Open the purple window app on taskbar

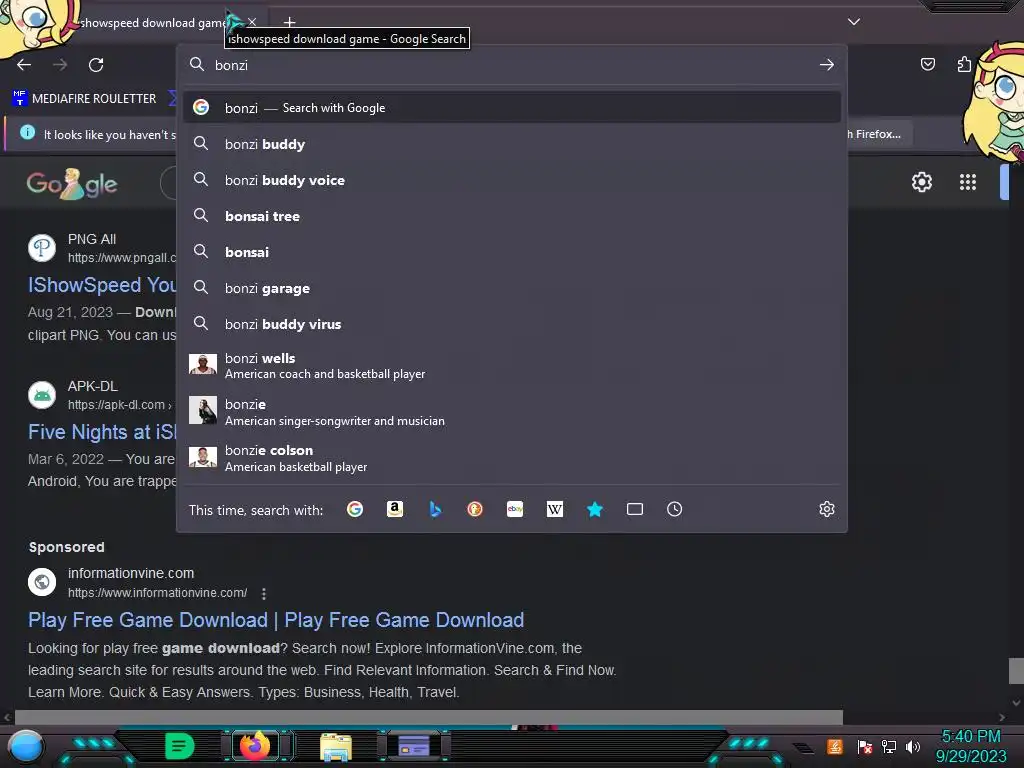click(414, 746)
